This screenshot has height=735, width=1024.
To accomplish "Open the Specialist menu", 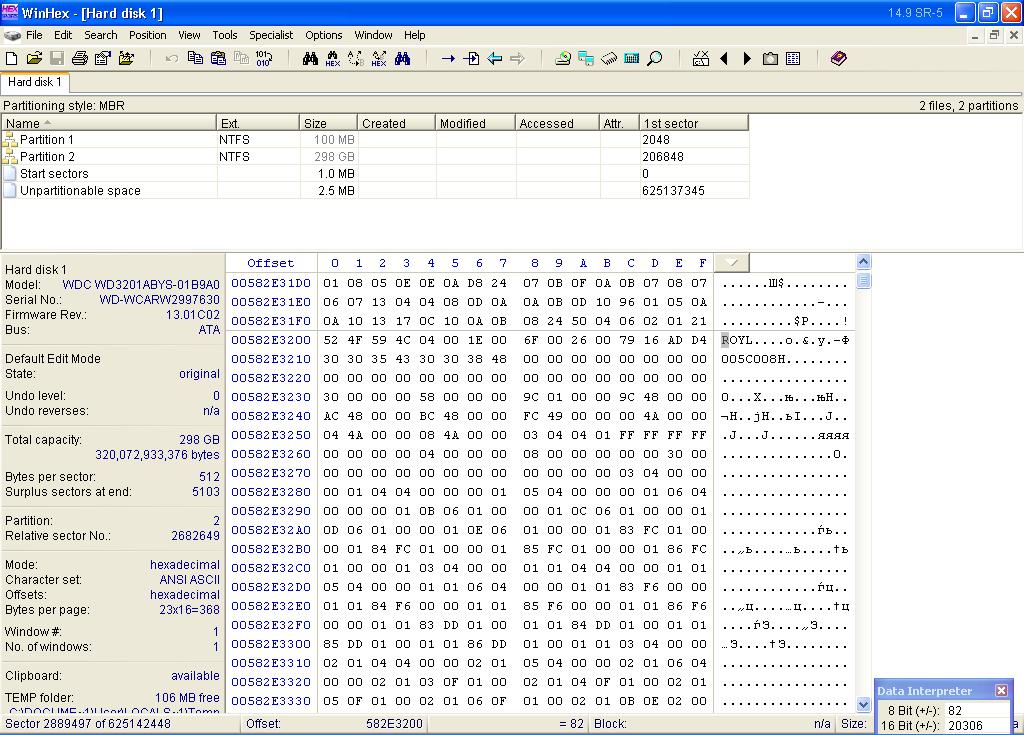I will click(271, 35).
